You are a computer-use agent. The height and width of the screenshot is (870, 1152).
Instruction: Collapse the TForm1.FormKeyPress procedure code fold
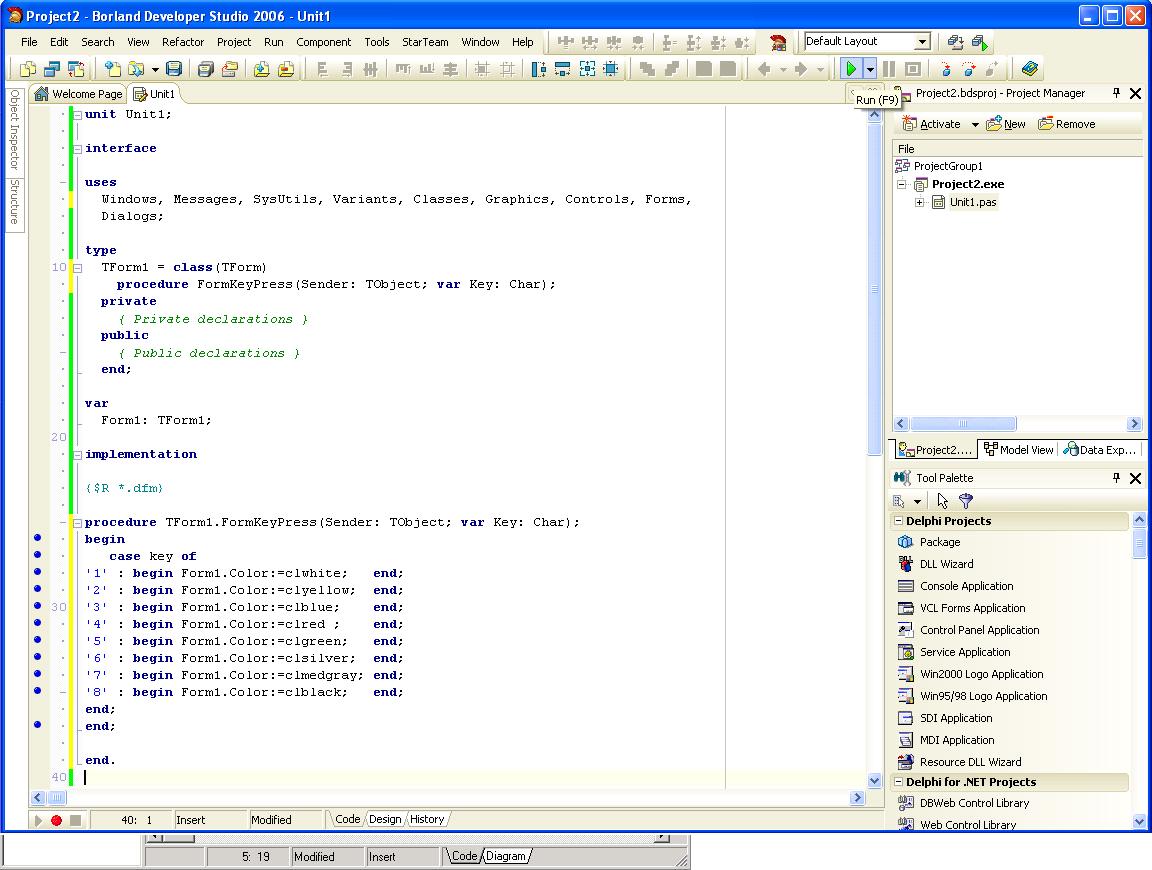(77, 522)
